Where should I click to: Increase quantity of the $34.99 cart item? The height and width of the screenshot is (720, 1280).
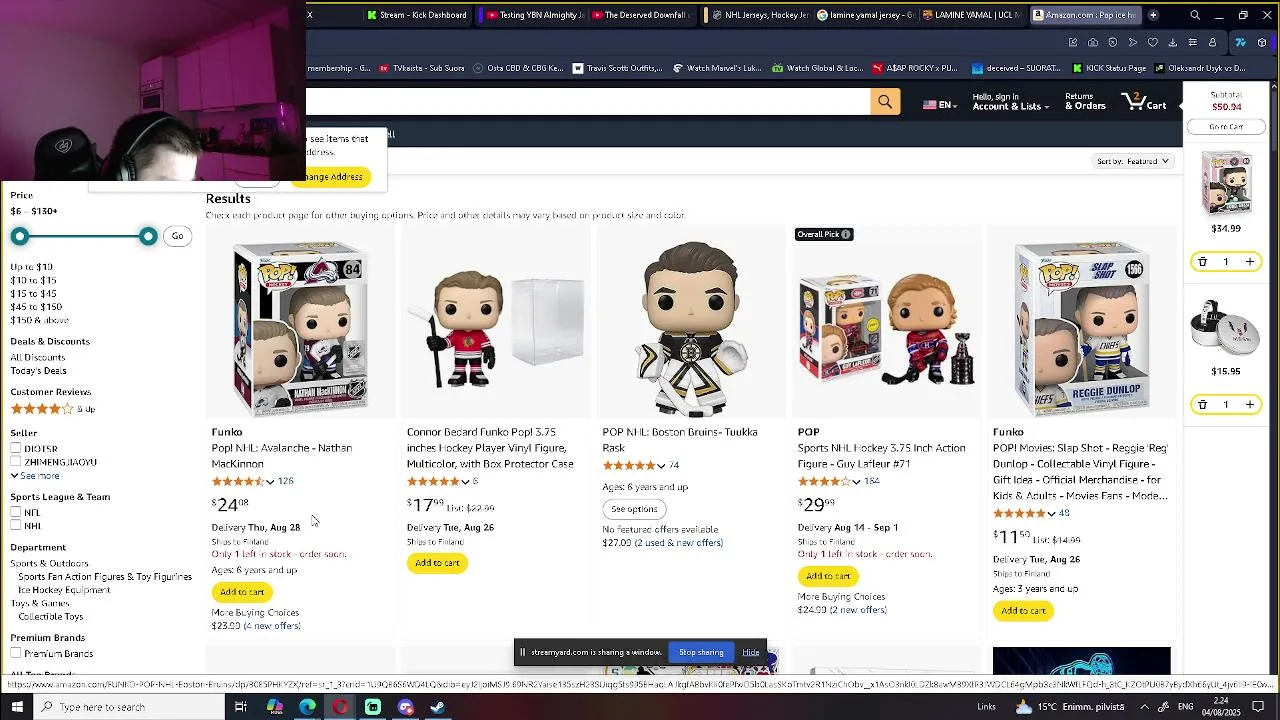pos(1249,262)
